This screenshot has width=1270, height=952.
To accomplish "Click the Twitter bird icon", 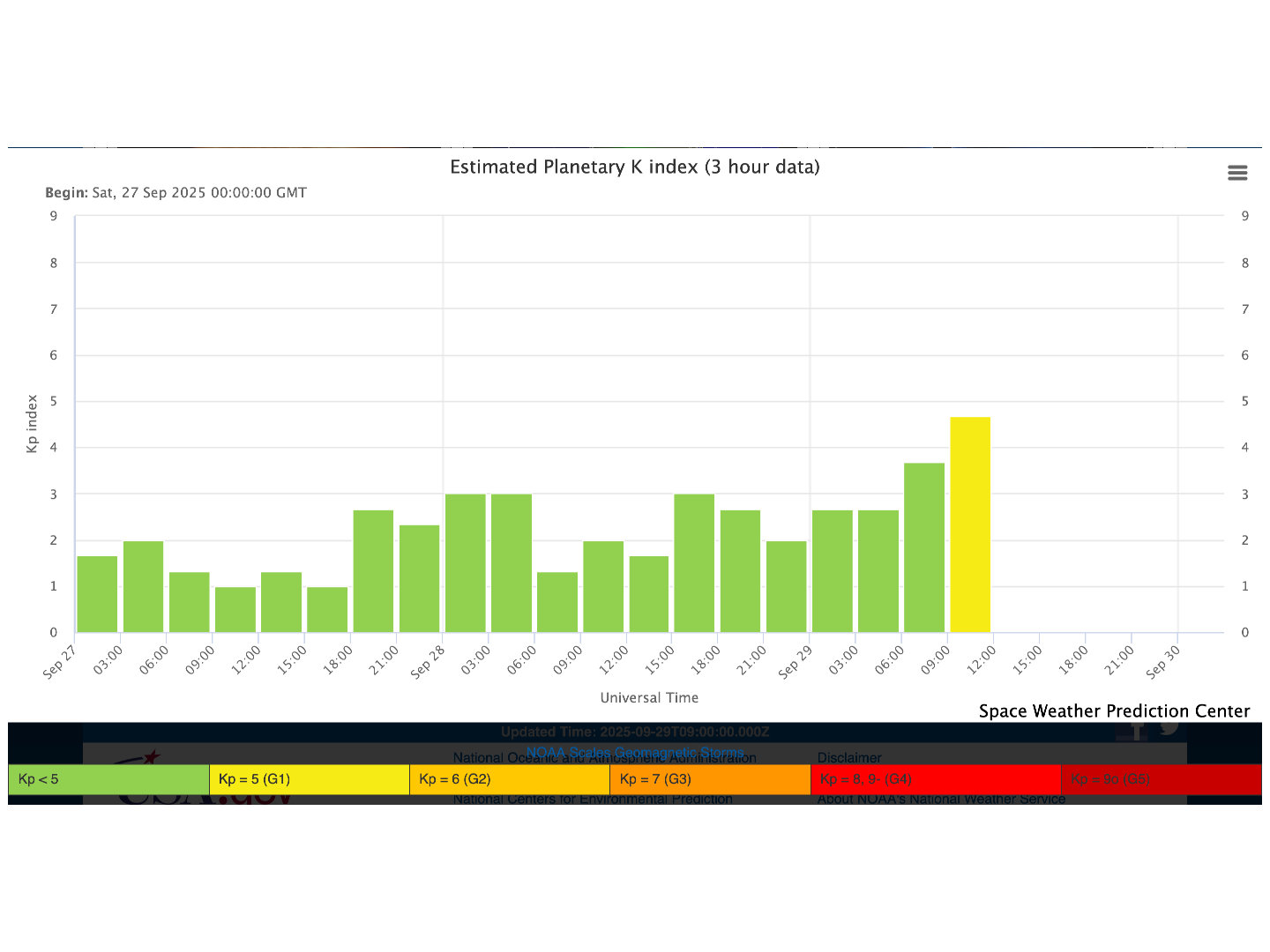I will pyautogui.click(x=1169, y=727).
